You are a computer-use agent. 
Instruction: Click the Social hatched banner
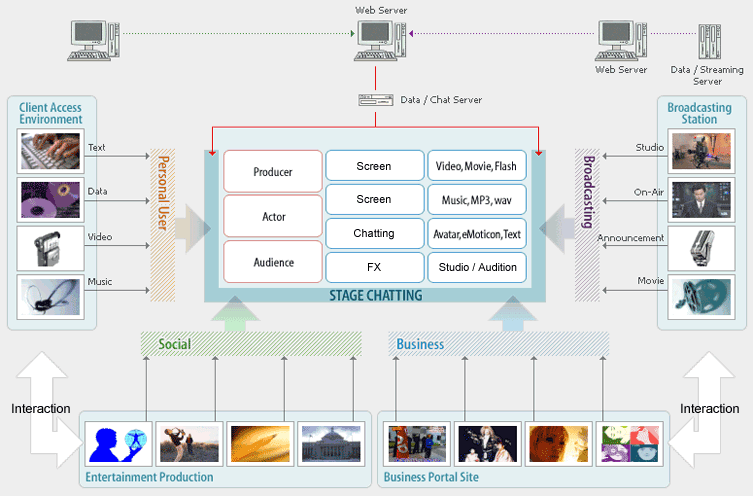(x=251, y=344)
